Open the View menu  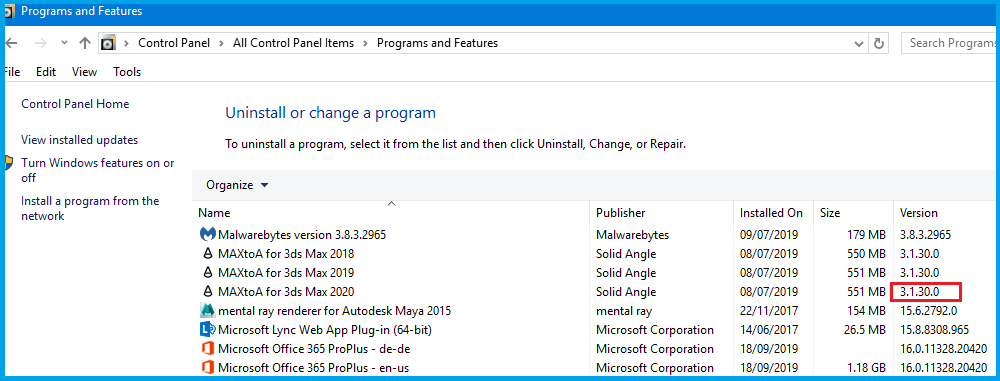tap(84, 72)
